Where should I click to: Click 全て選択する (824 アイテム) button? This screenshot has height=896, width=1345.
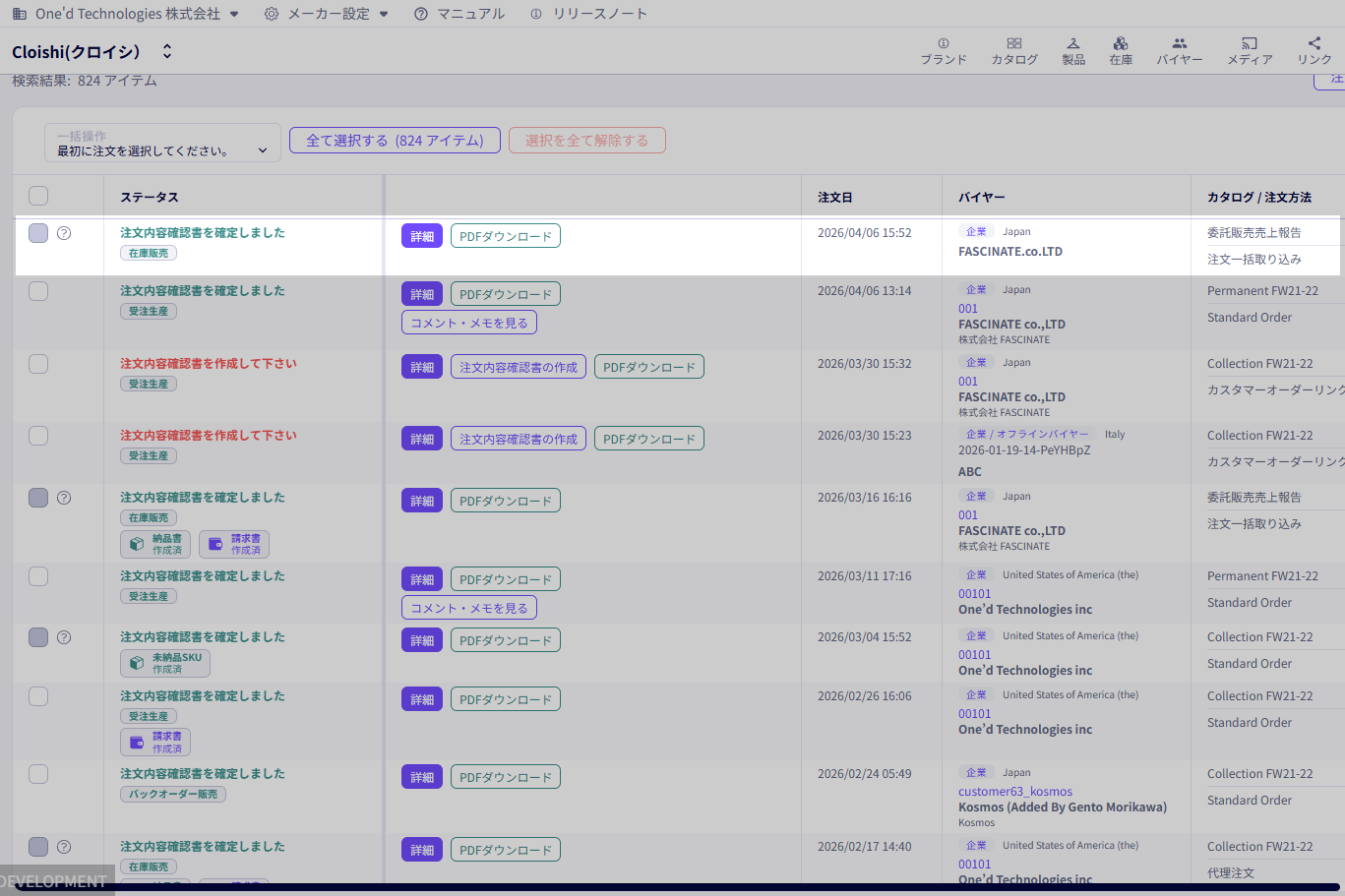pos(395,141)
